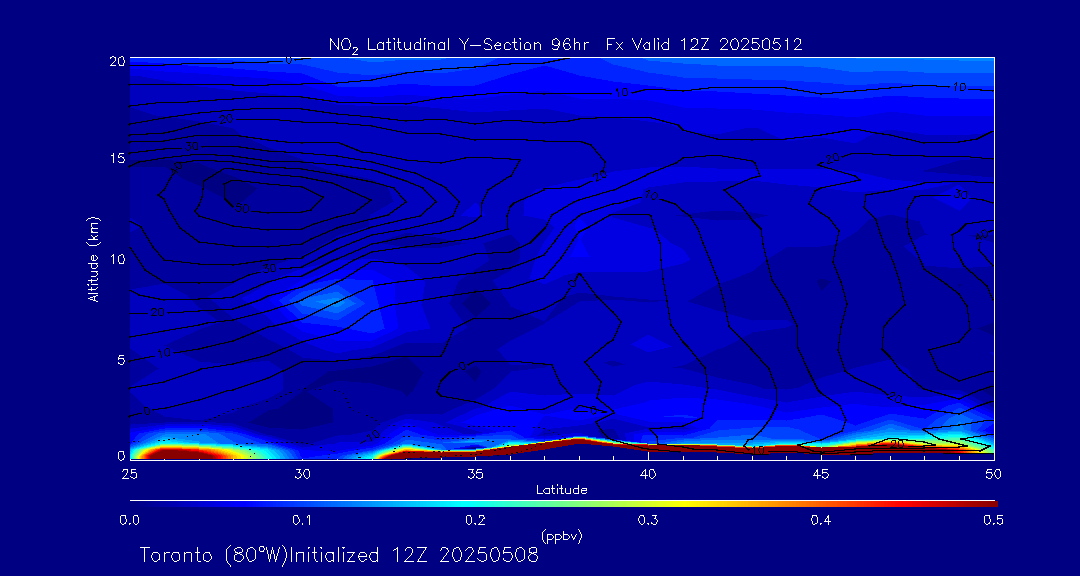Screen dimensions: 1080x576
Task: Click the altitude tick label 20
Action: click(x=117, y=61)
